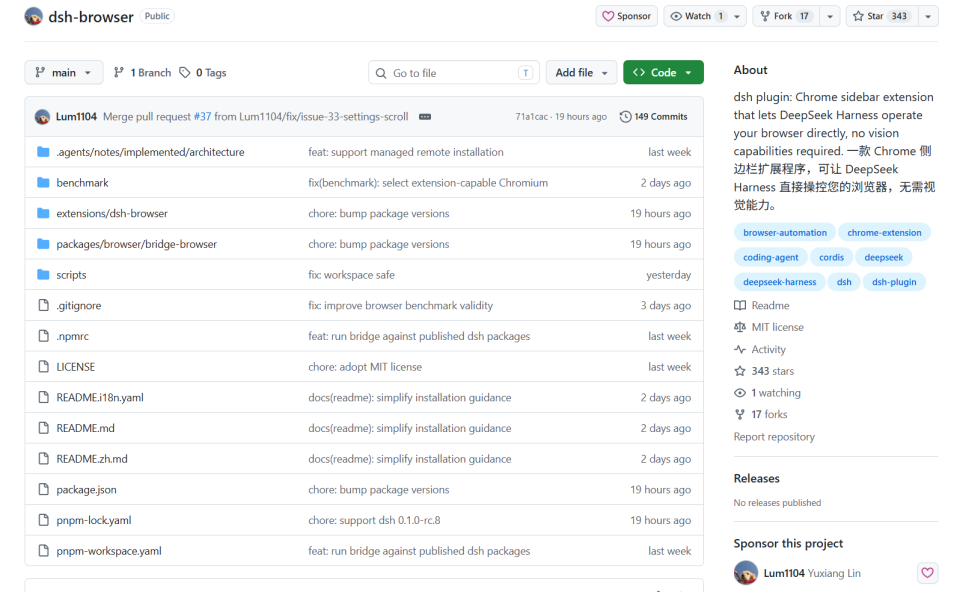Open commit 'chore: support dsh 0.1.0-rc.8'
The height and width of the screenshot is (592, 960).
pyautogui.click(x=374, y=520)
